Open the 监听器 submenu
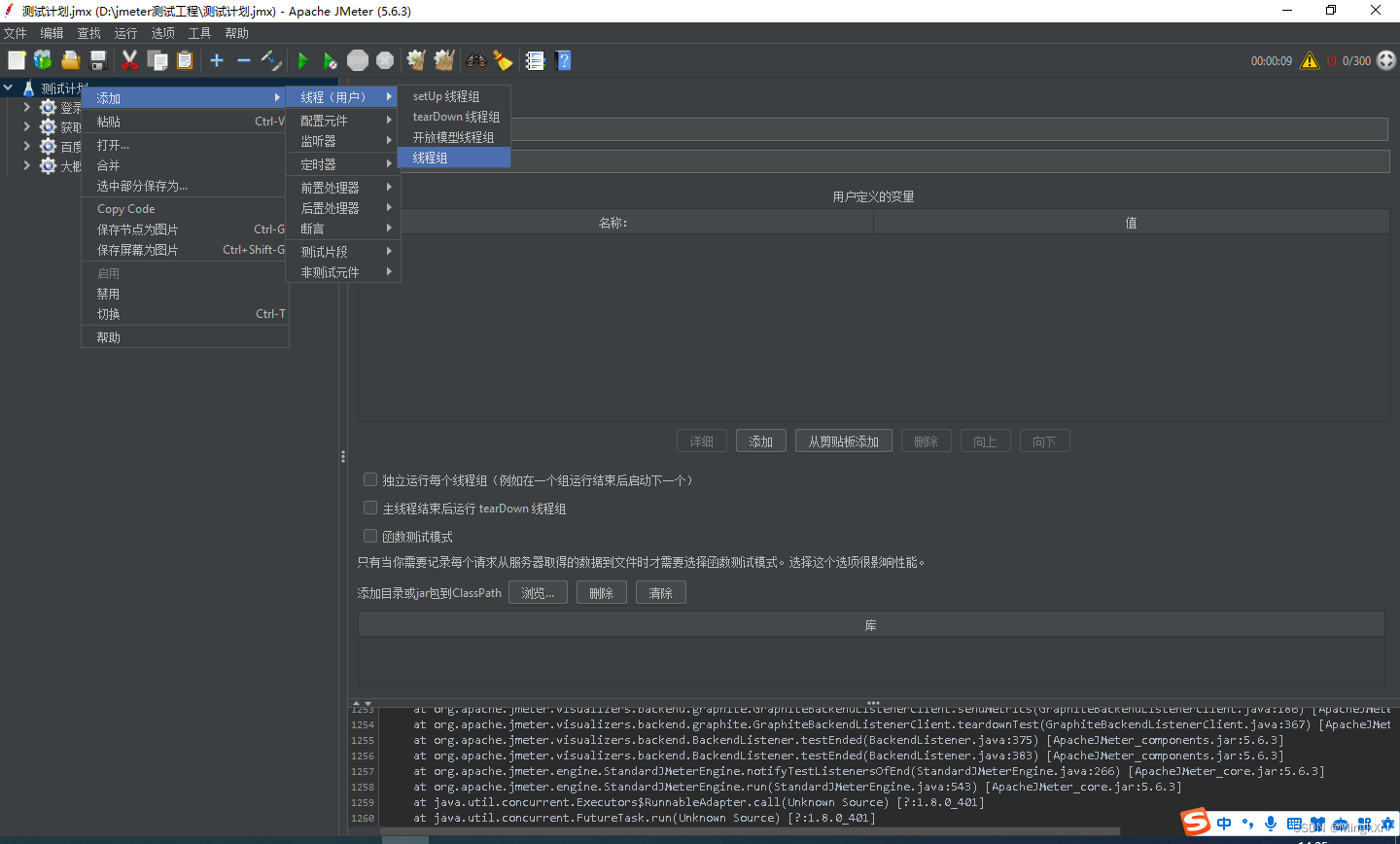This screenshot has height=844, width=1400. point(343,141)
